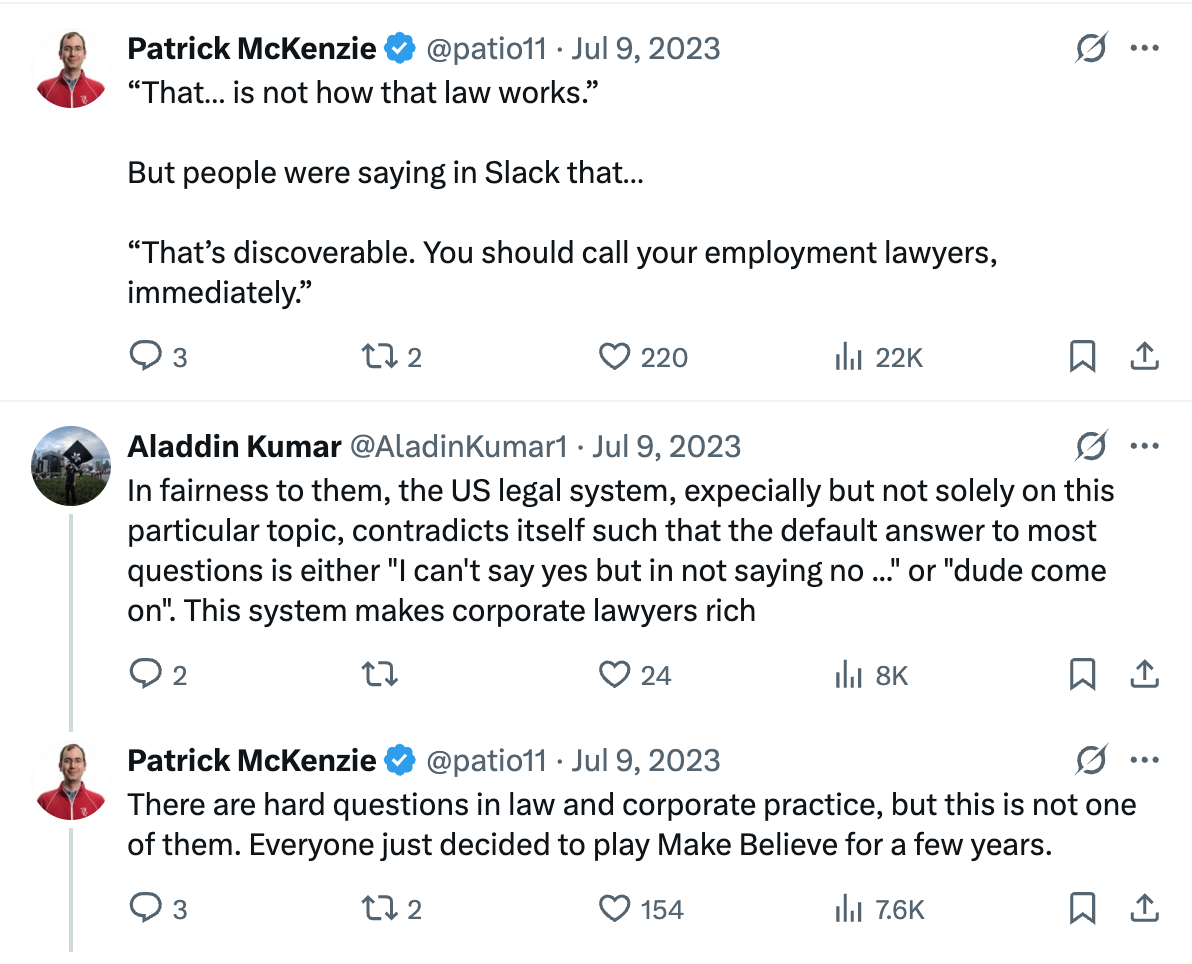
Task: Open the @AladinKumar1 profile handle
Action: pos(458,446)
